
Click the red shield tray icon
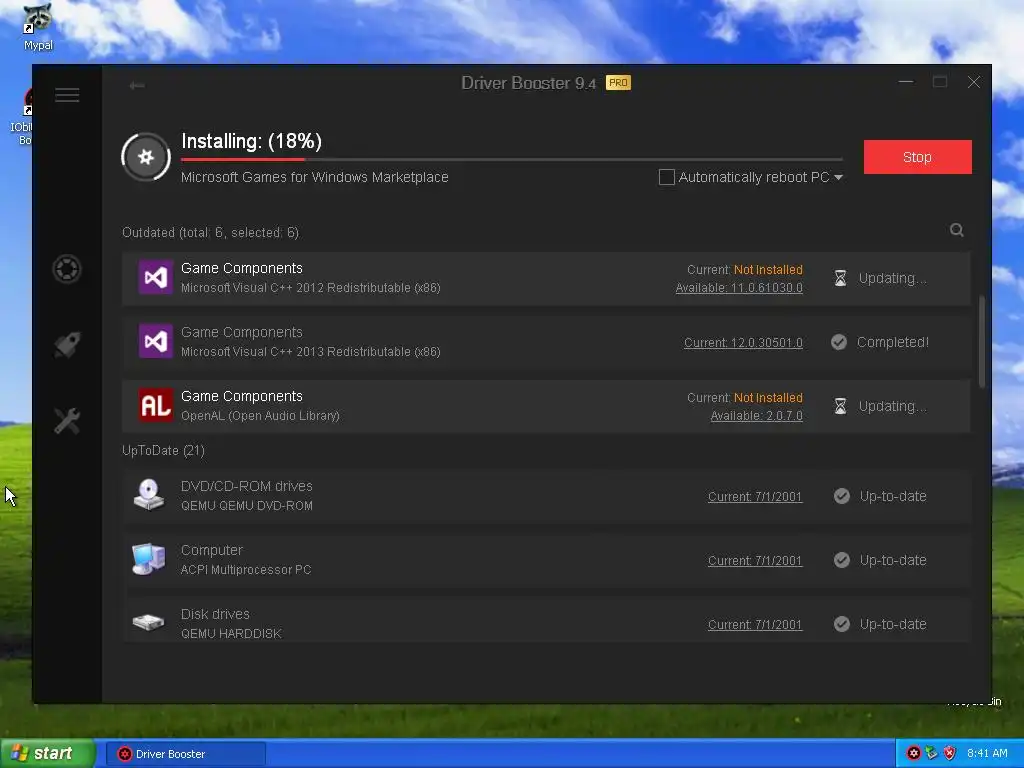point(950,754)
